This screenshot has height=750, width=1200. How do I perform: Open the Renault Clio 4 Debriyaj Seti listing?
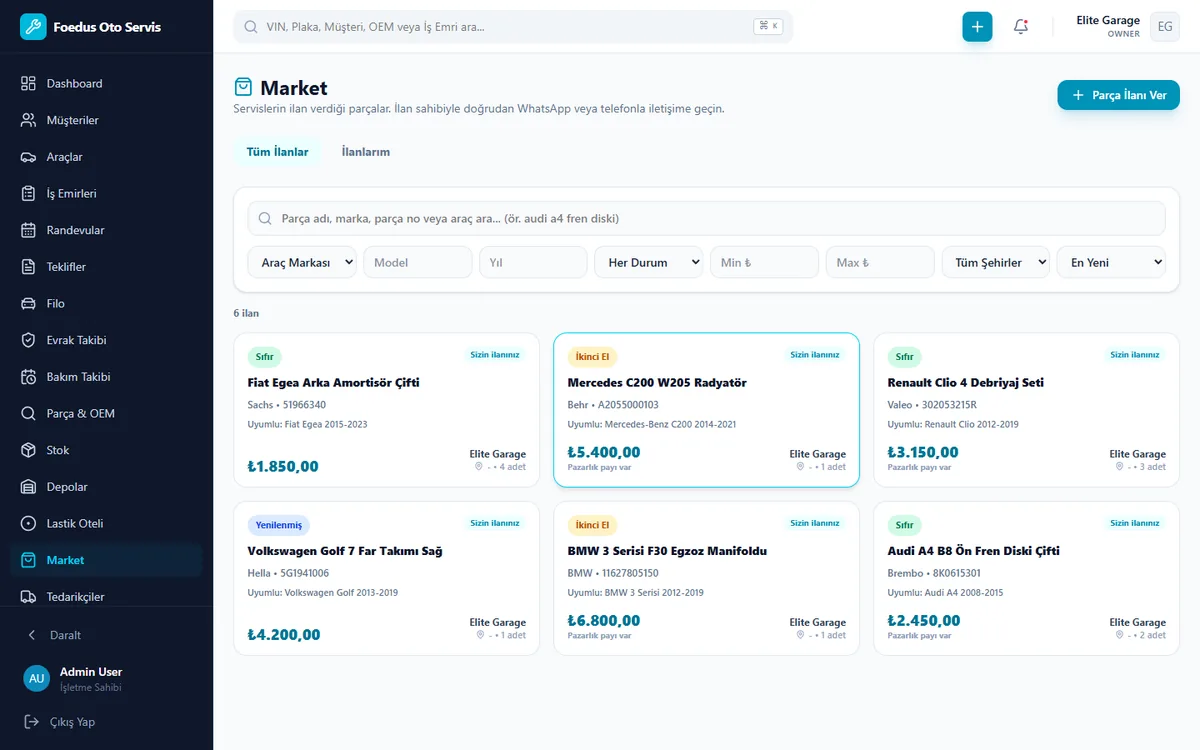[1026, 410]
